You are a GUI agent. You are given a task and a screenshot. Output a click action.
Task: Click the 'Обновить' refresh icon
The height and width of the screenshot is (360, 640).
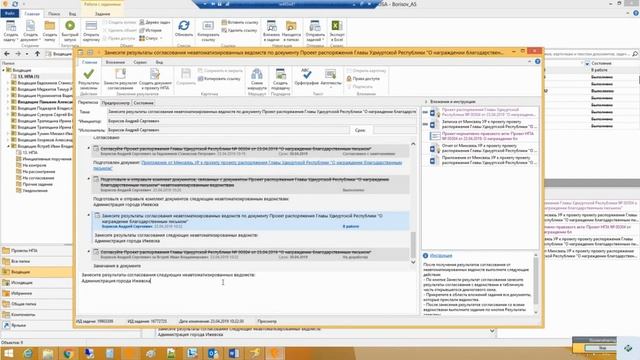pos(184,29)
